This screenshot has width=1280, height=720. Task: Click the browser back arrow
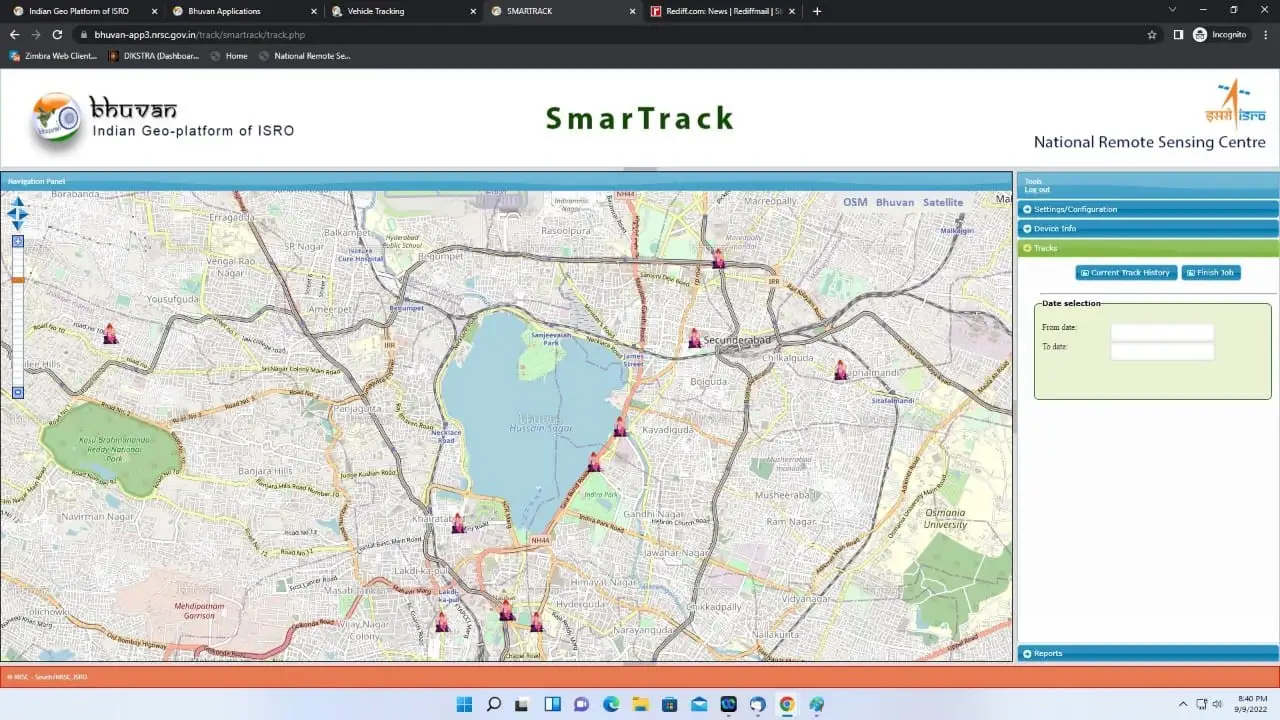click(x=14, y=34)
